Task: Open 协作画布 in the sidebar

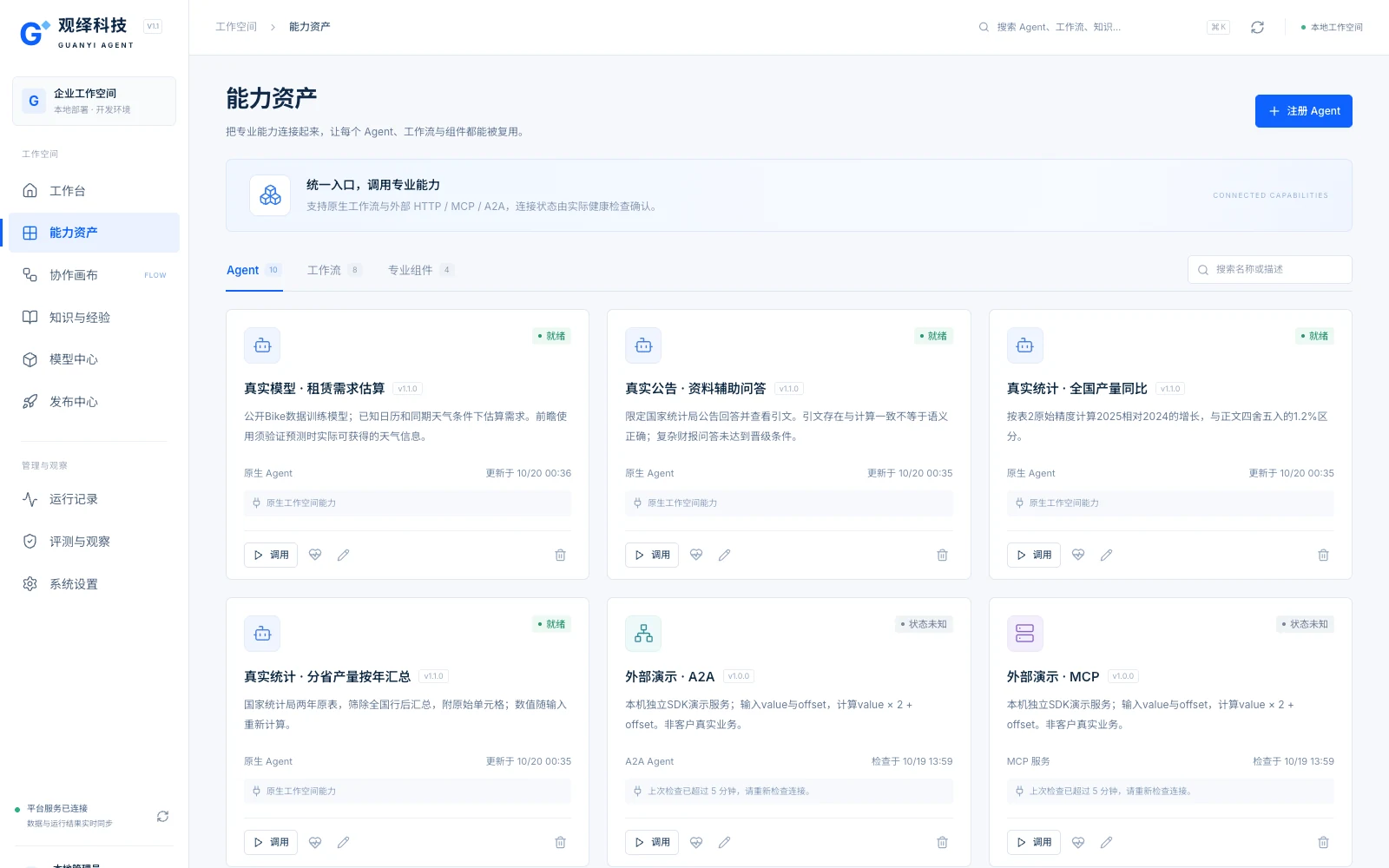Action: (x=94, y=275)
